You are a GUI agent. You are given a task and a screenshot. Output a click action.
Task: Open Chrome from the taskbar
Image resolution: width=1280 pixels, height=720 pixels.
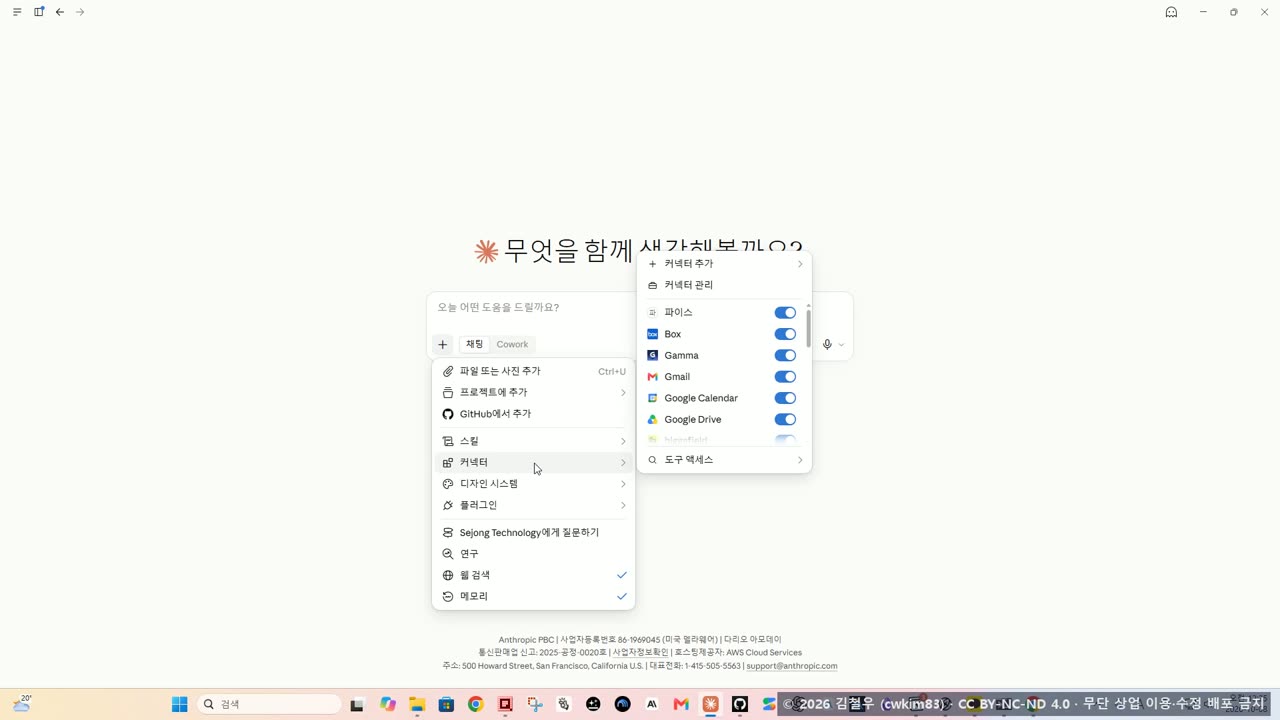pos(476,704)
